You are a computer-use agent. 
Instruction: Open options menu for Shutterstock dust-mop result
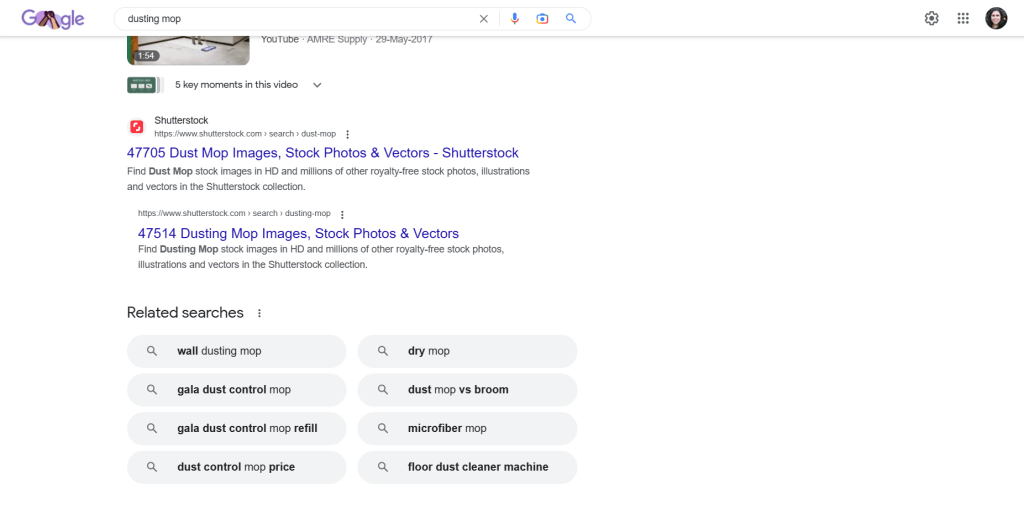[348, 134]
